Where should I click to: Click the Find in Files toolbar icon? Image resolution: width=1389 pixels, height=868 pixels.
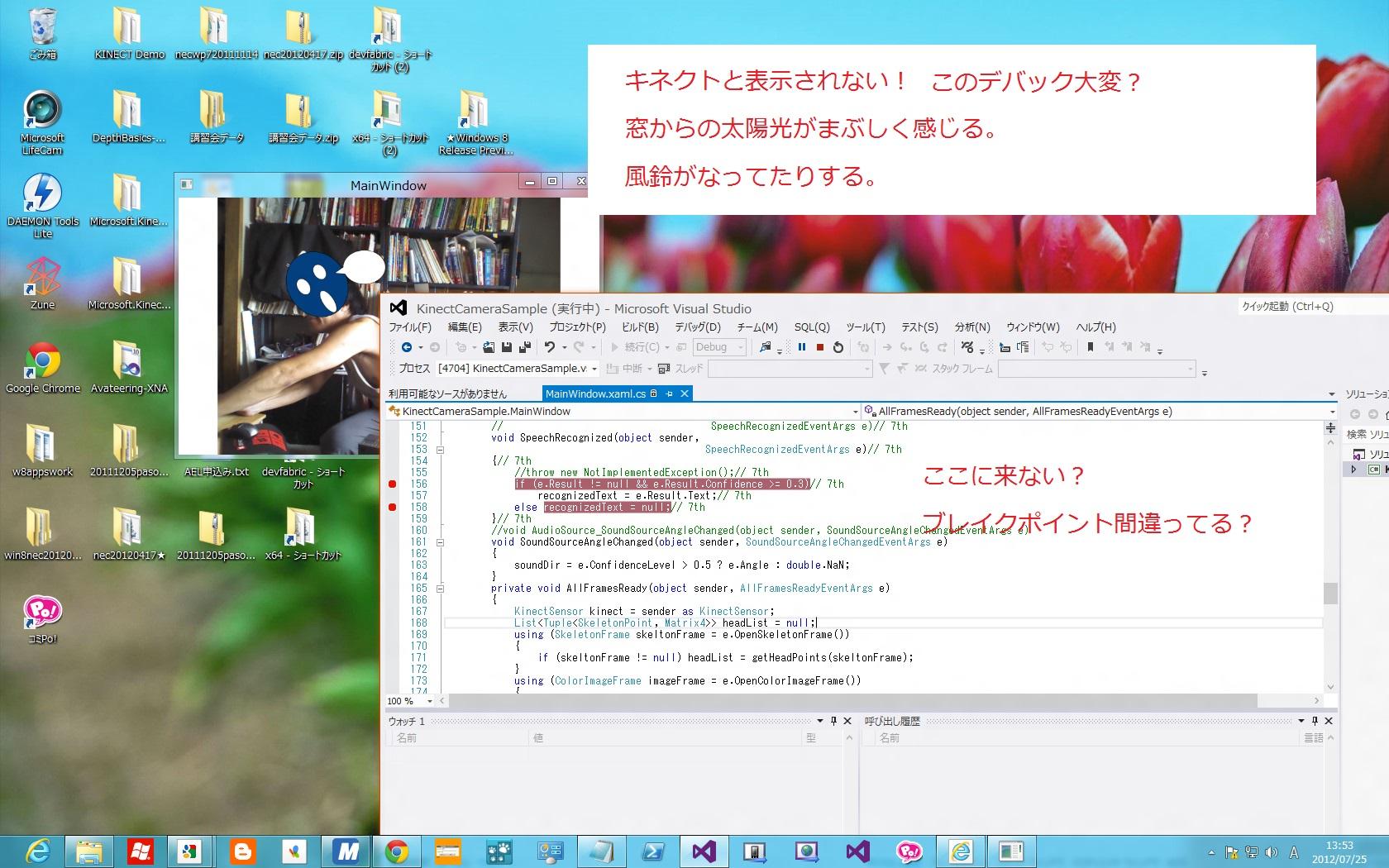click(x=766, y=347)
